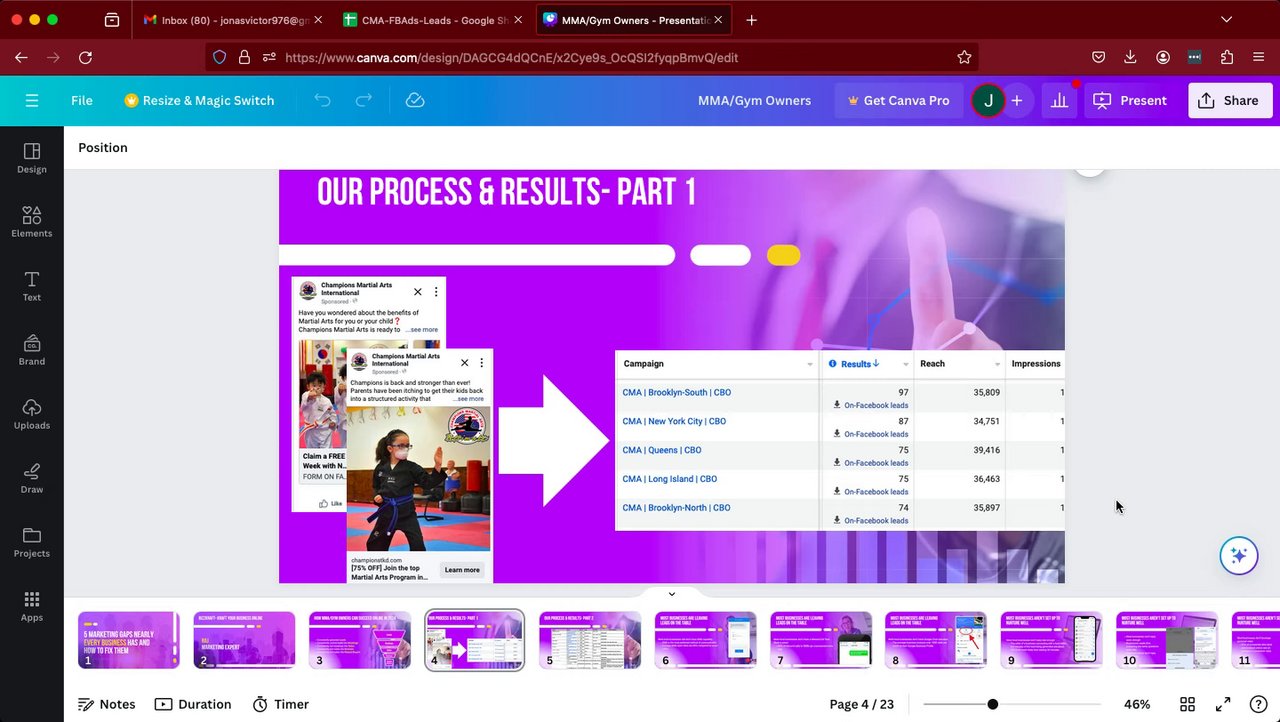
Task: Go back in browser history
Action: click(x=21, y=58)
